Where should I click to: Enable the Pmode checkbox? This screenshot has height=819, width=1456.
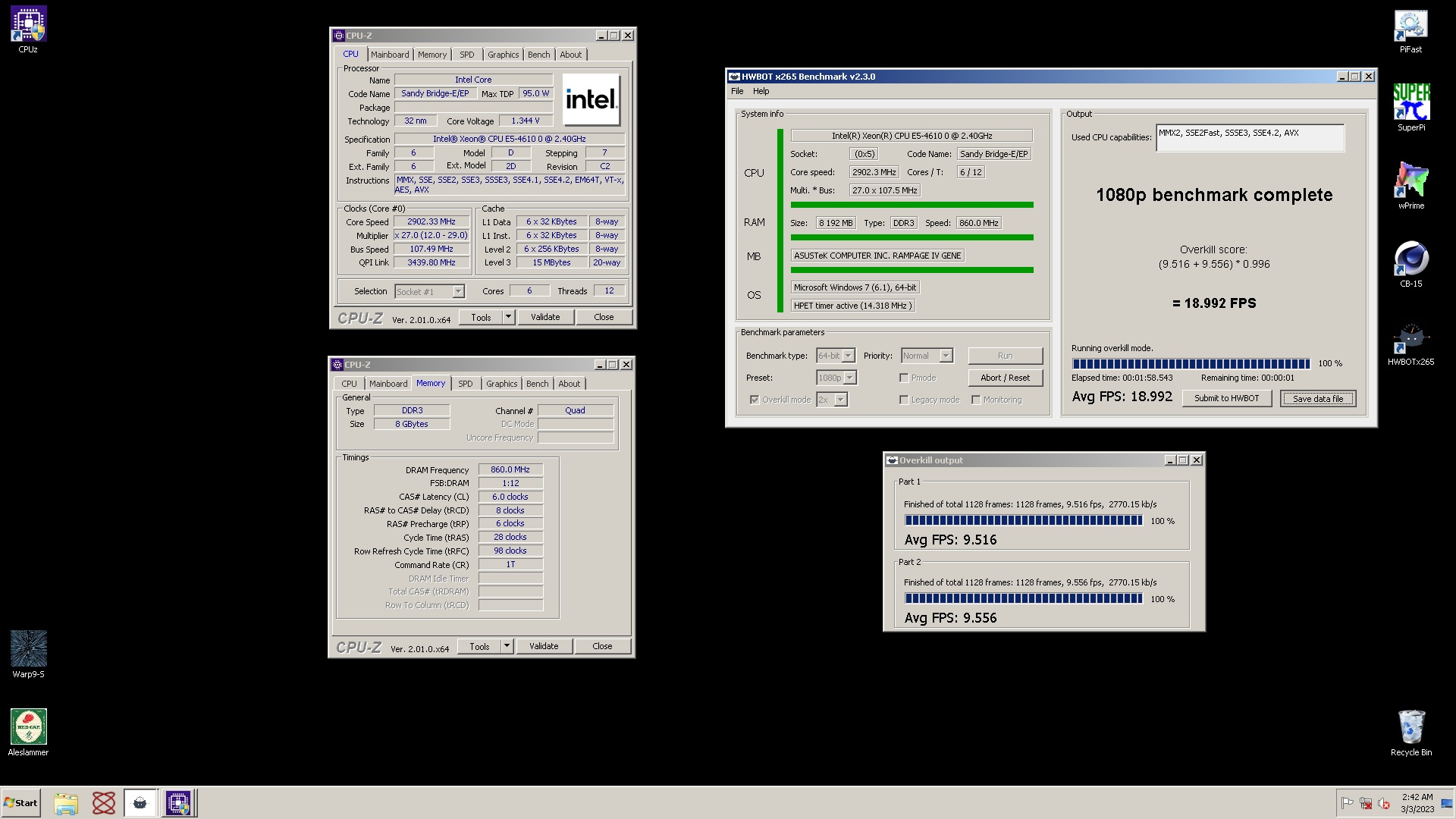pos(904,378)
